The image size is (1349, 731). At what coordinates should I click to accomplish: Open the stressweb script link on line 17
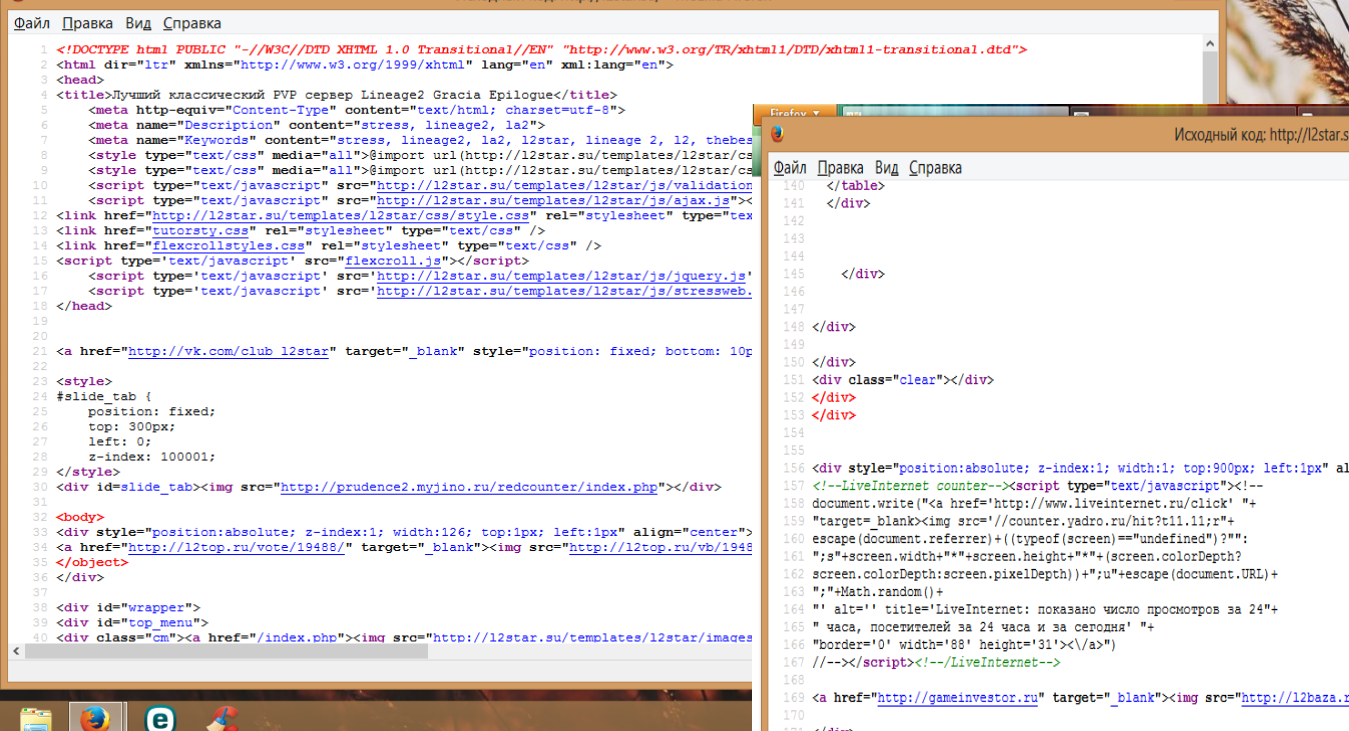563,291
